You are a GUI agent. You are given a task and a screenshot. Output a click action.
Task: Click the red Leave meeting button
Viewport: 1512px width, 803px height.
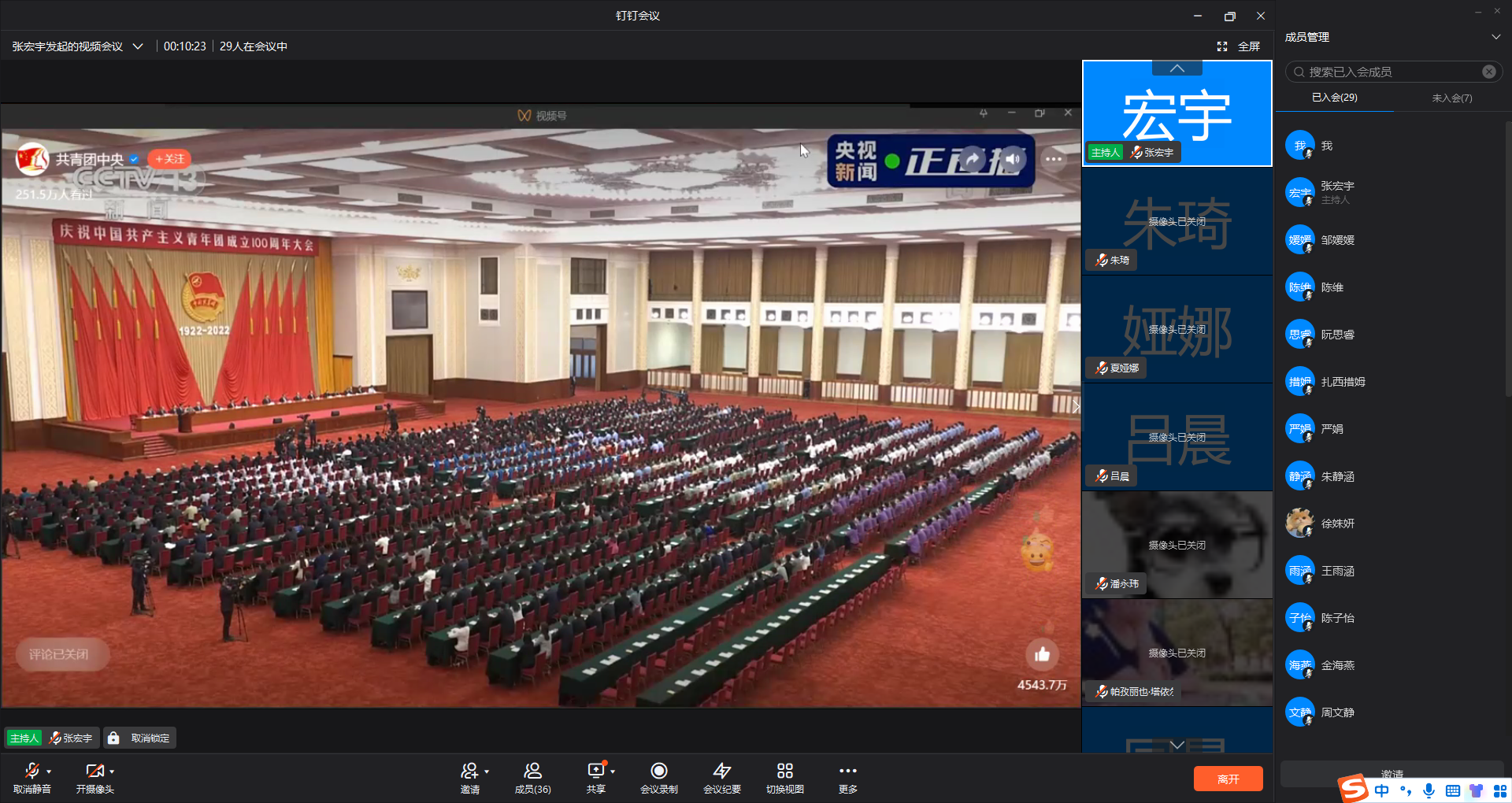[x=1228, y=779]
